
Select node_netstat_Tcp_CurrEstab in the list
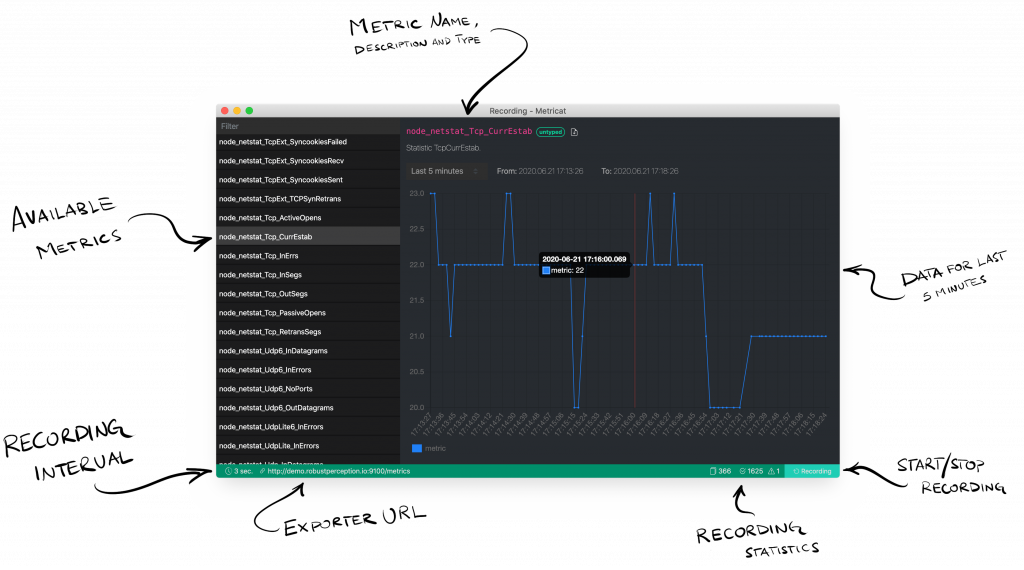point(308,236)
